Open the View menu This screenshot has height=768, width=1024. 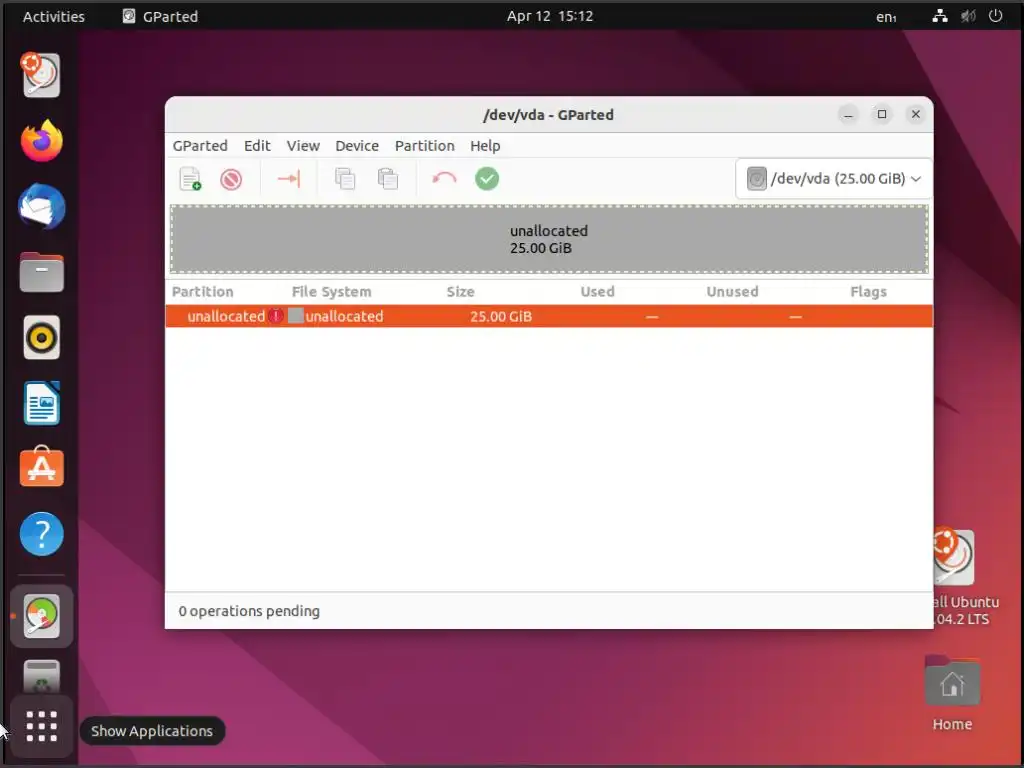[x=303, y=146]
